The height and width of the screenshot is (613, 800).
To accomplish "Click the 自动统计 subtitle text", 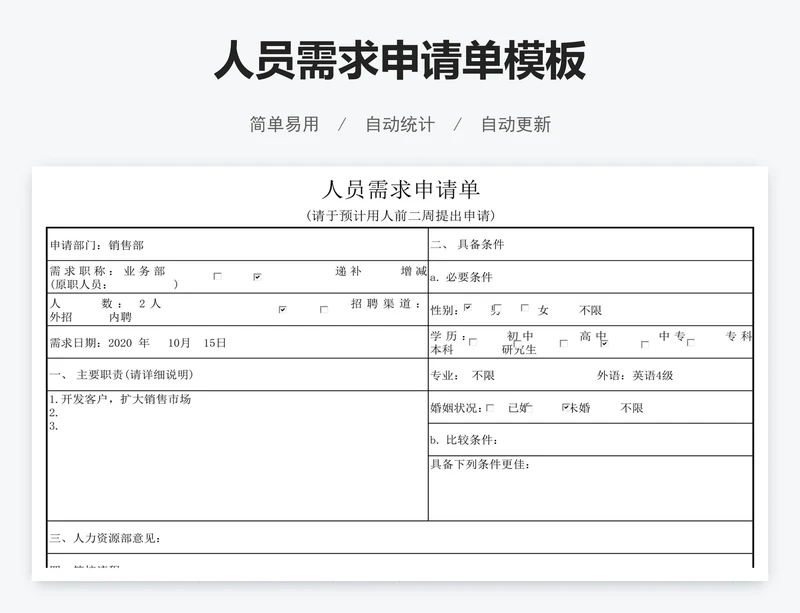I will pos(400,125).
